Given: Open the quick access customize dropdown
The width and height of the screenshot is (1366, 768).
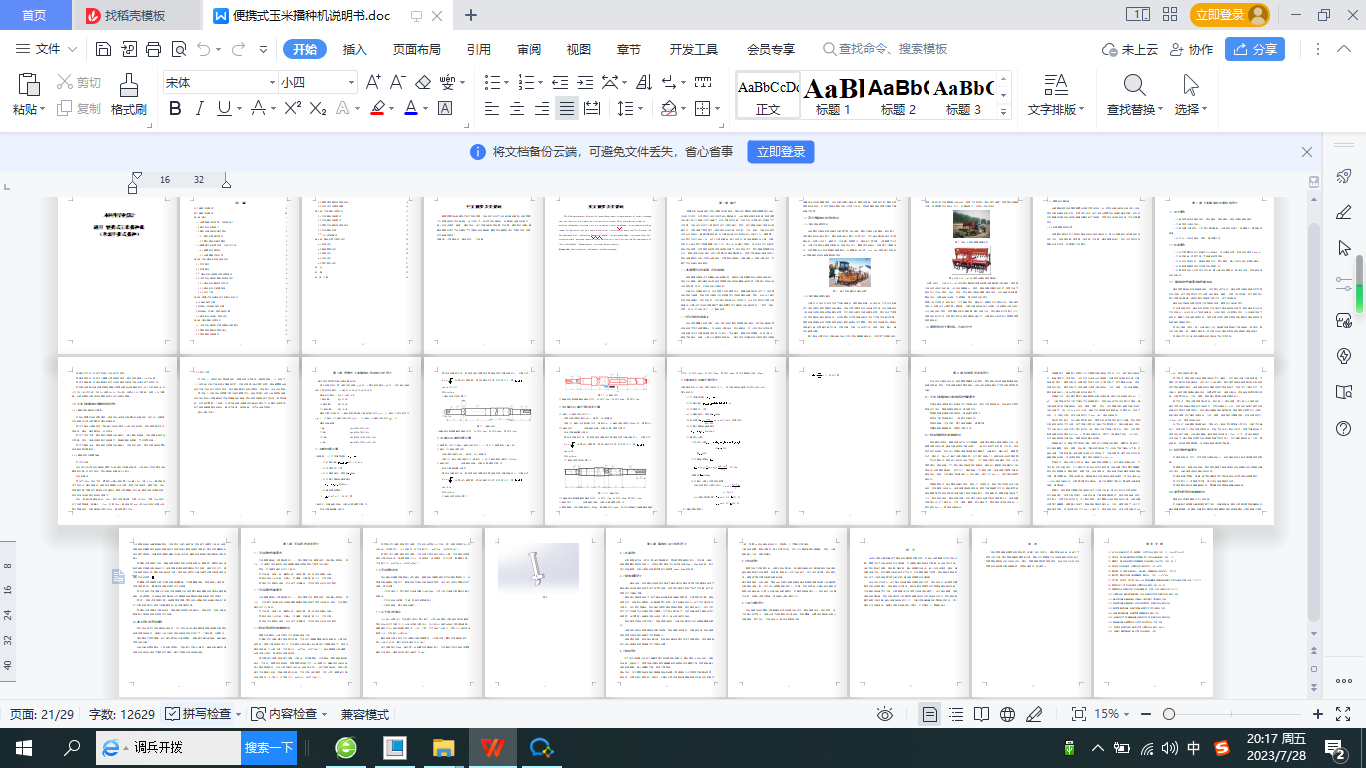Looking at the screenshot, I should [x=263, y=49].
